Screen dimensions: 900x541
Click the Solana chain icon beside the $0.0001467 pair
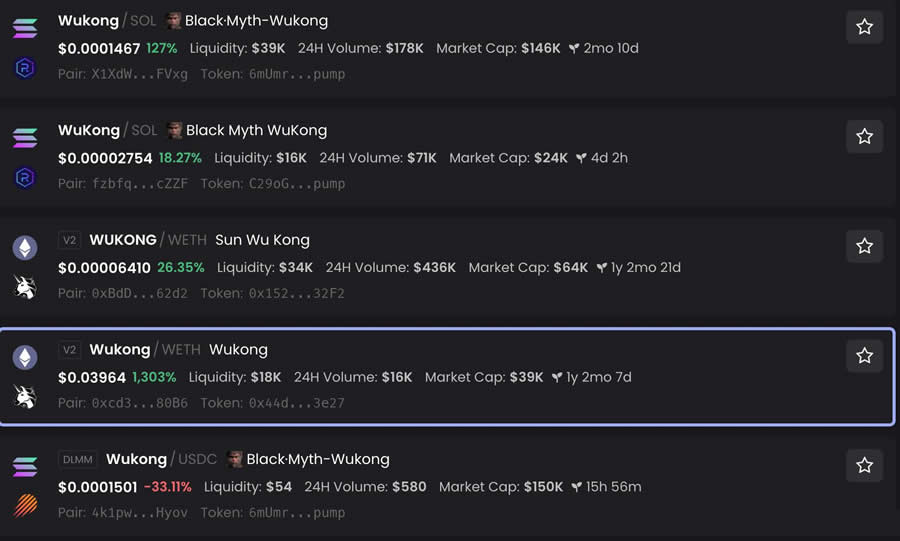pos(25,28)
